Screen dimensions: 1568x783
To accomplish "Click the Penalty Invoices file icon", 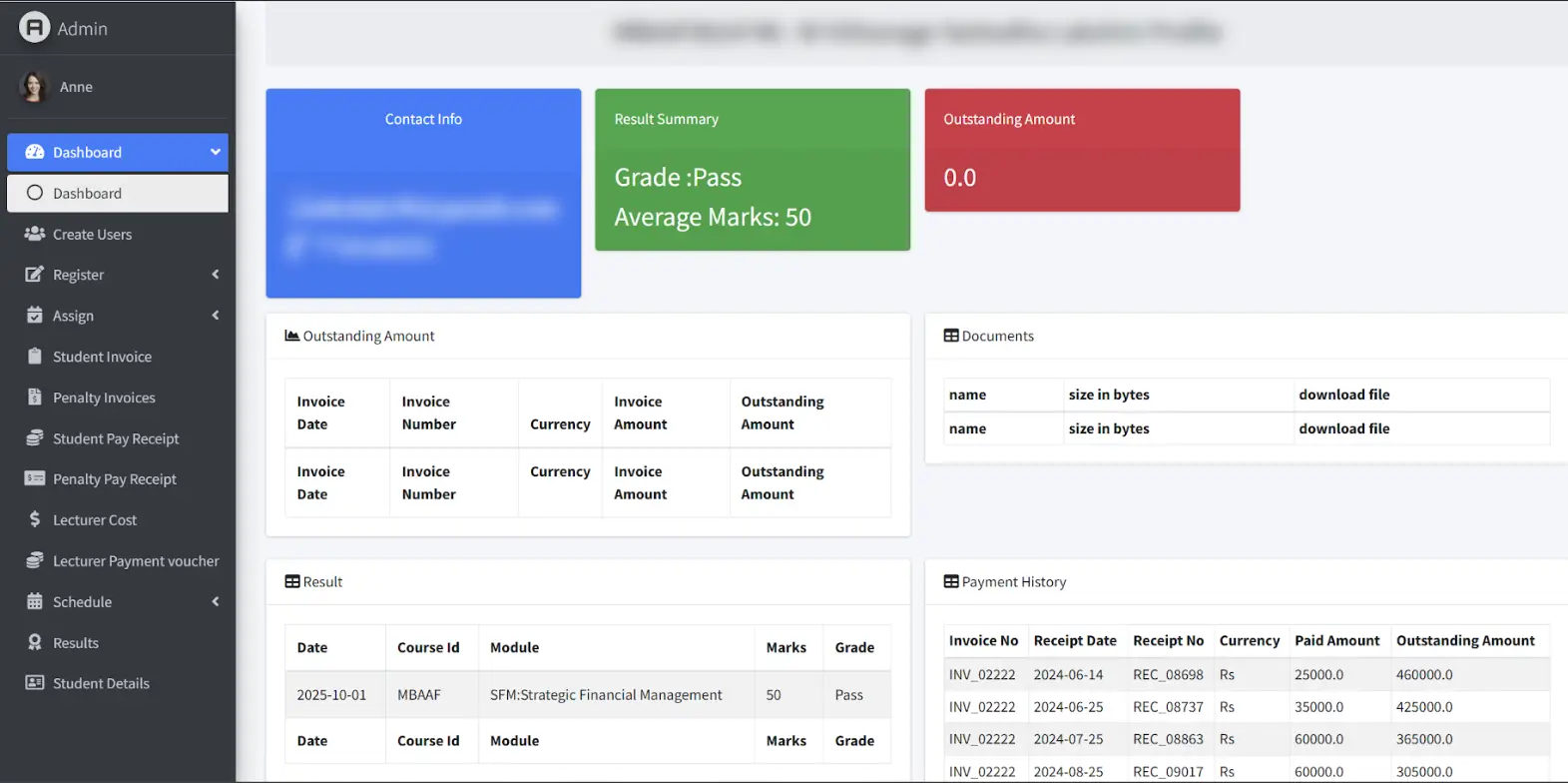I will click(x=35, y=397).
